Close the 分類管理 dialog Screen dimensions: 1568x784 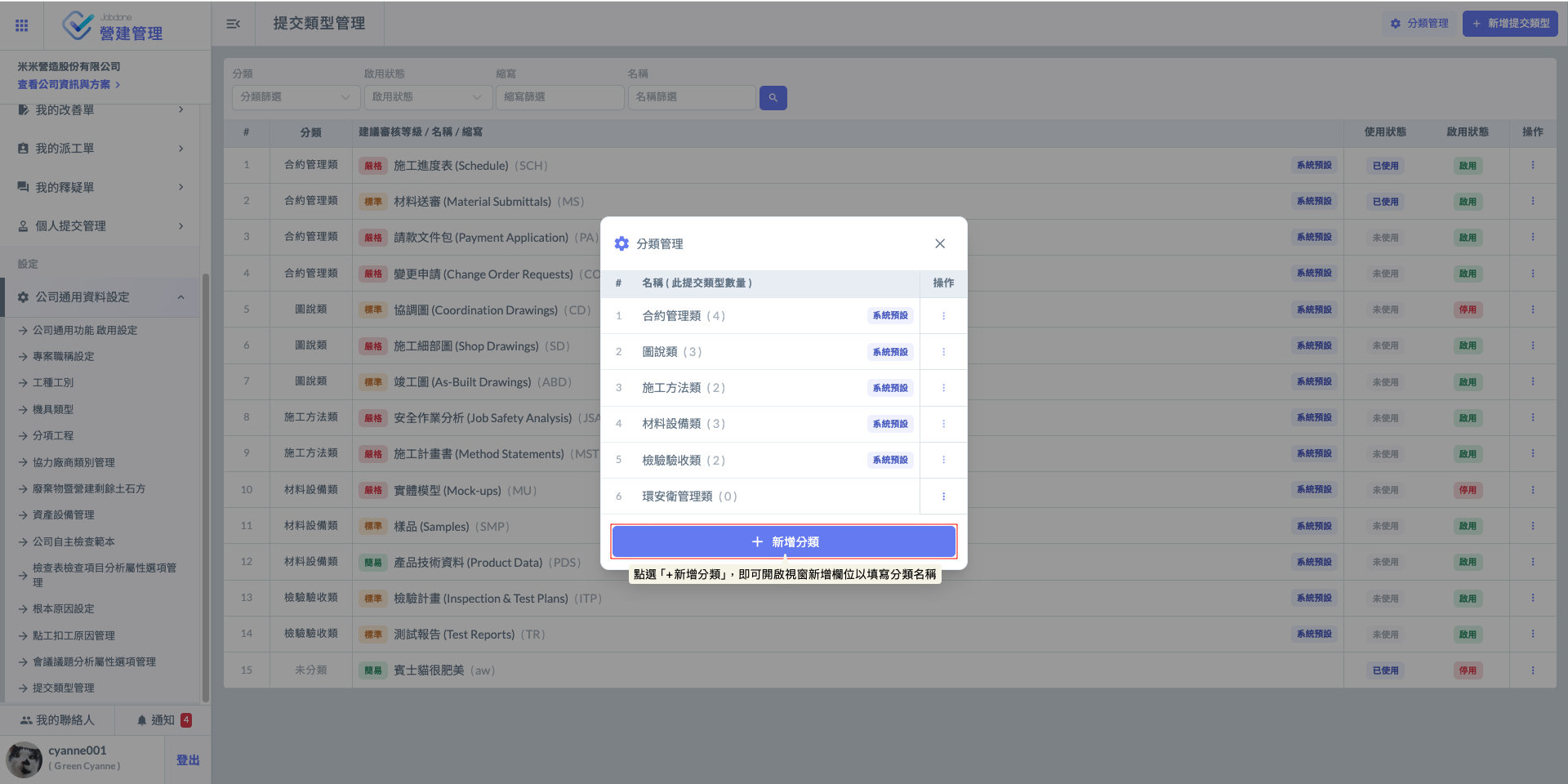click(x=940, y=243)
